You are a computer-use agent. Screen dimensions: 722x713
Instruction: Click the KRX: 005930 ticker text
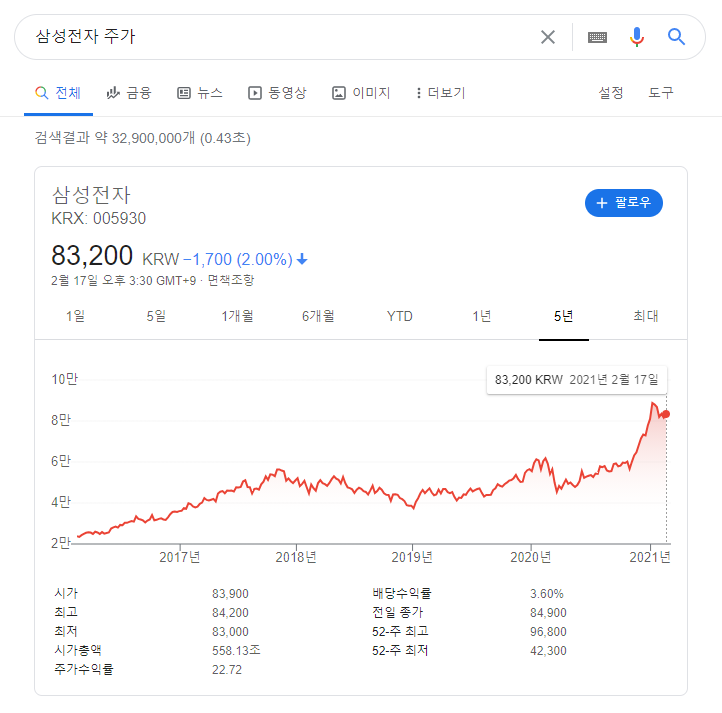point(99,218)
